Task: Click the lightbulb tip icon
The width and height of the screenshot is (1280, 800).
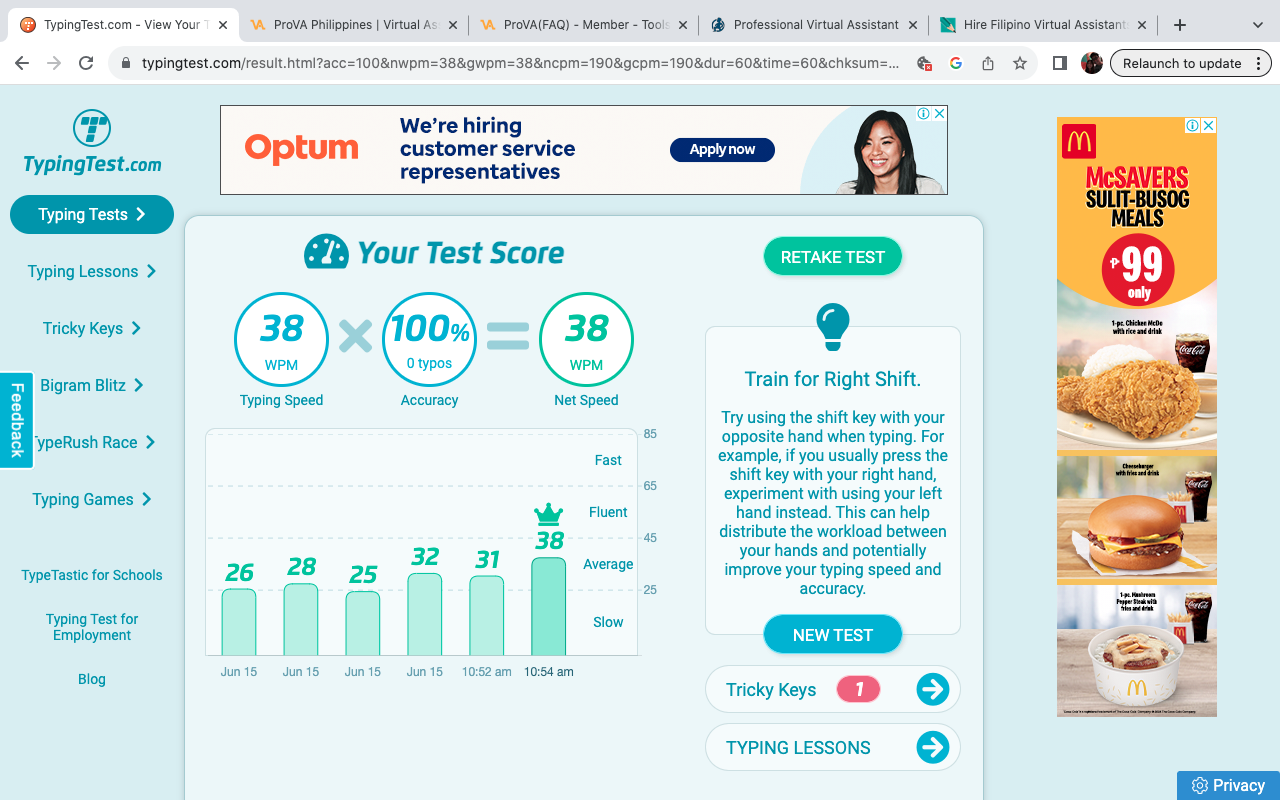Action: click(832, 327)
